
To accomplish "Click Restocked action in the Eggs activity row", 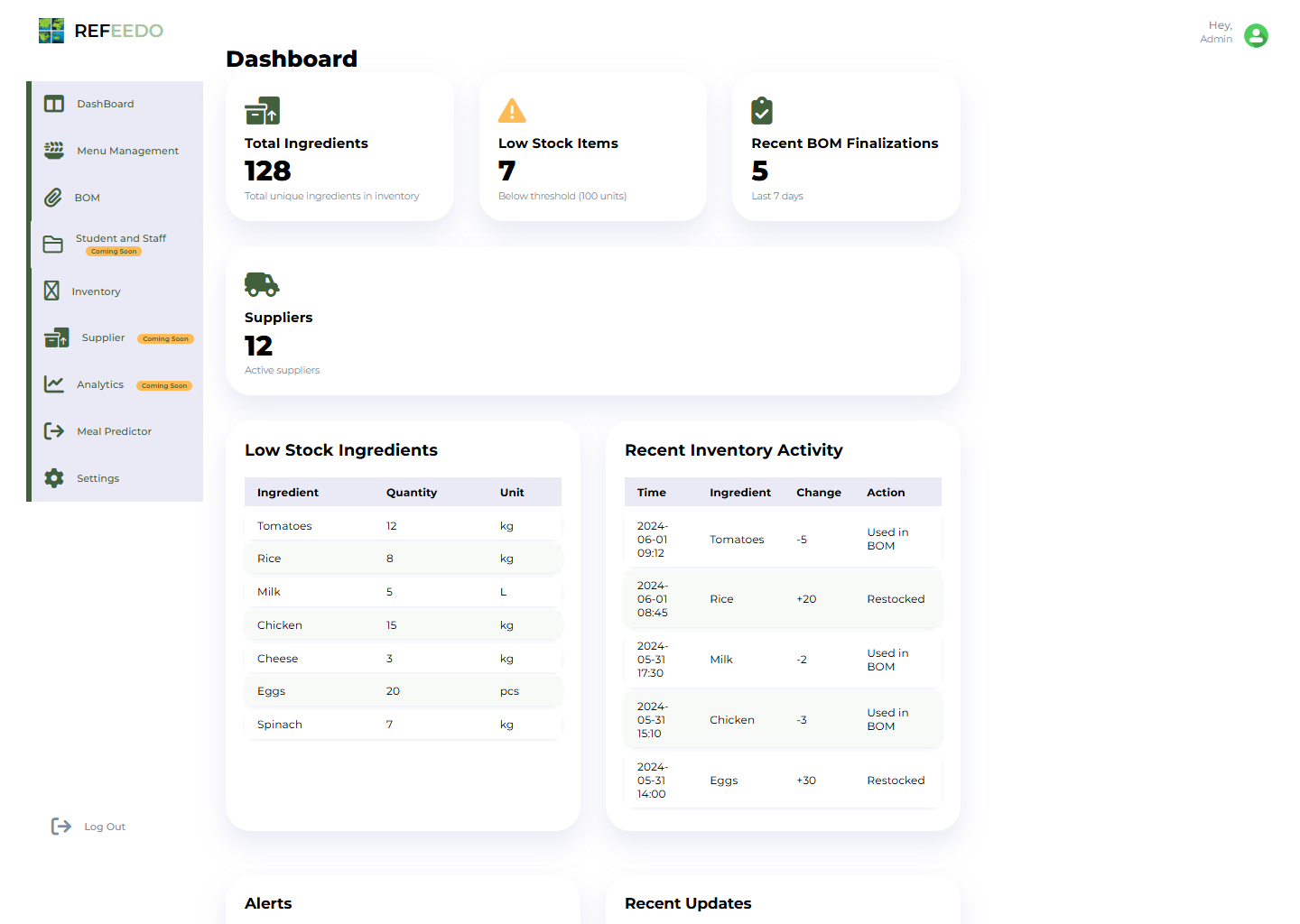I will [896, 781].
